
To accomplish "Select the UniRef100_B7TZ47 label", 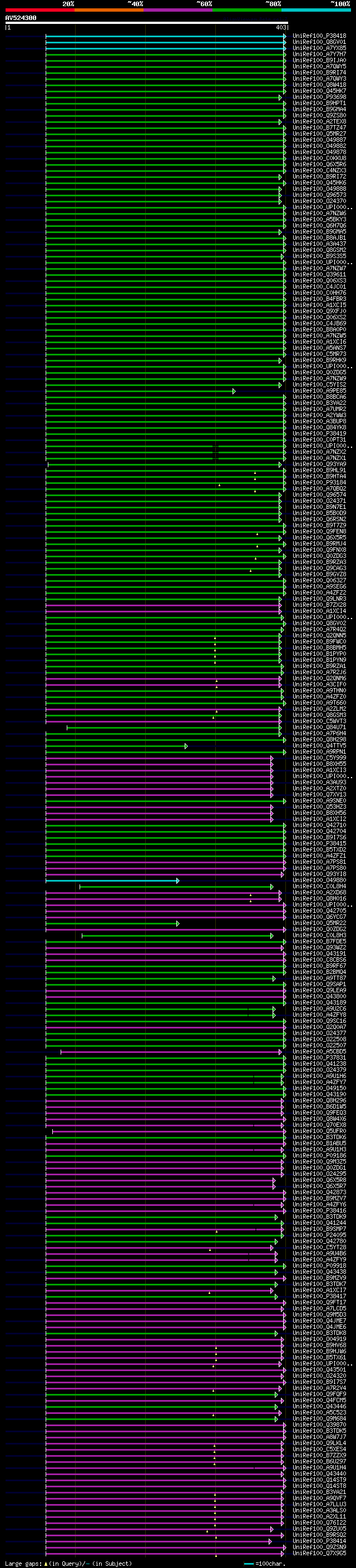I will point(319,128).
